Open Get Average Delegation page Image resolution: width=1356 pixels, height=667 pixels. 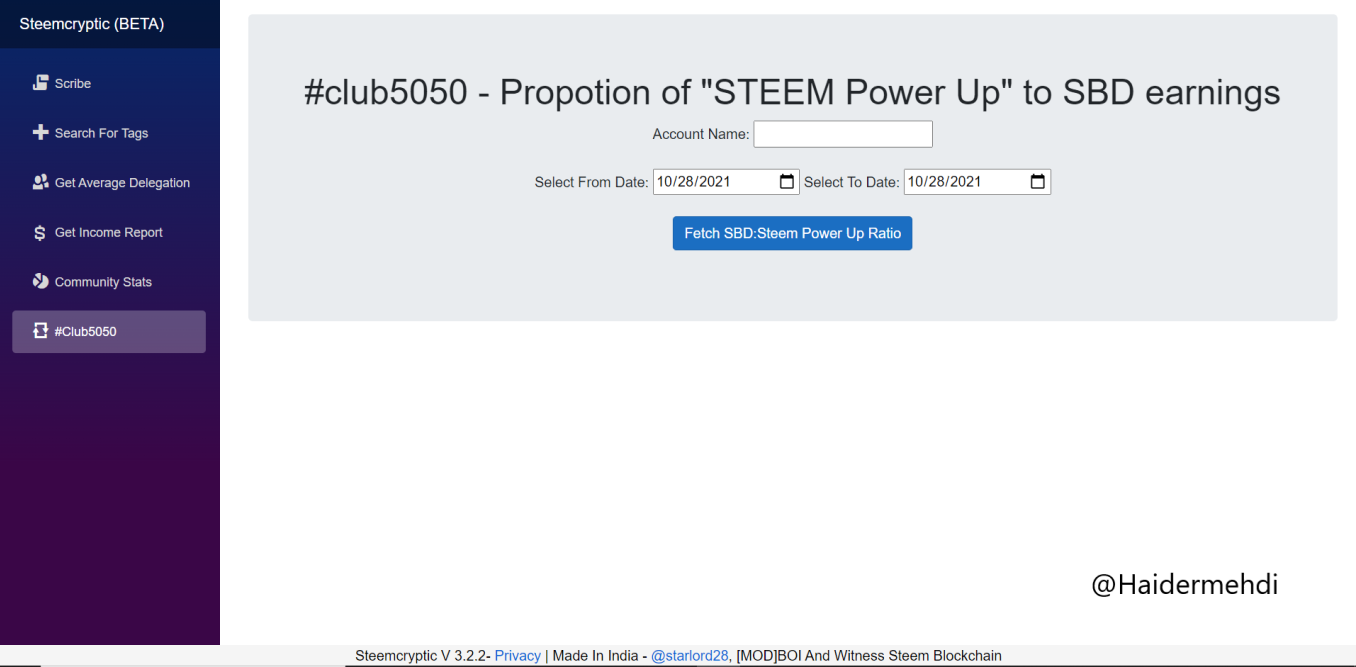point(109,182)
